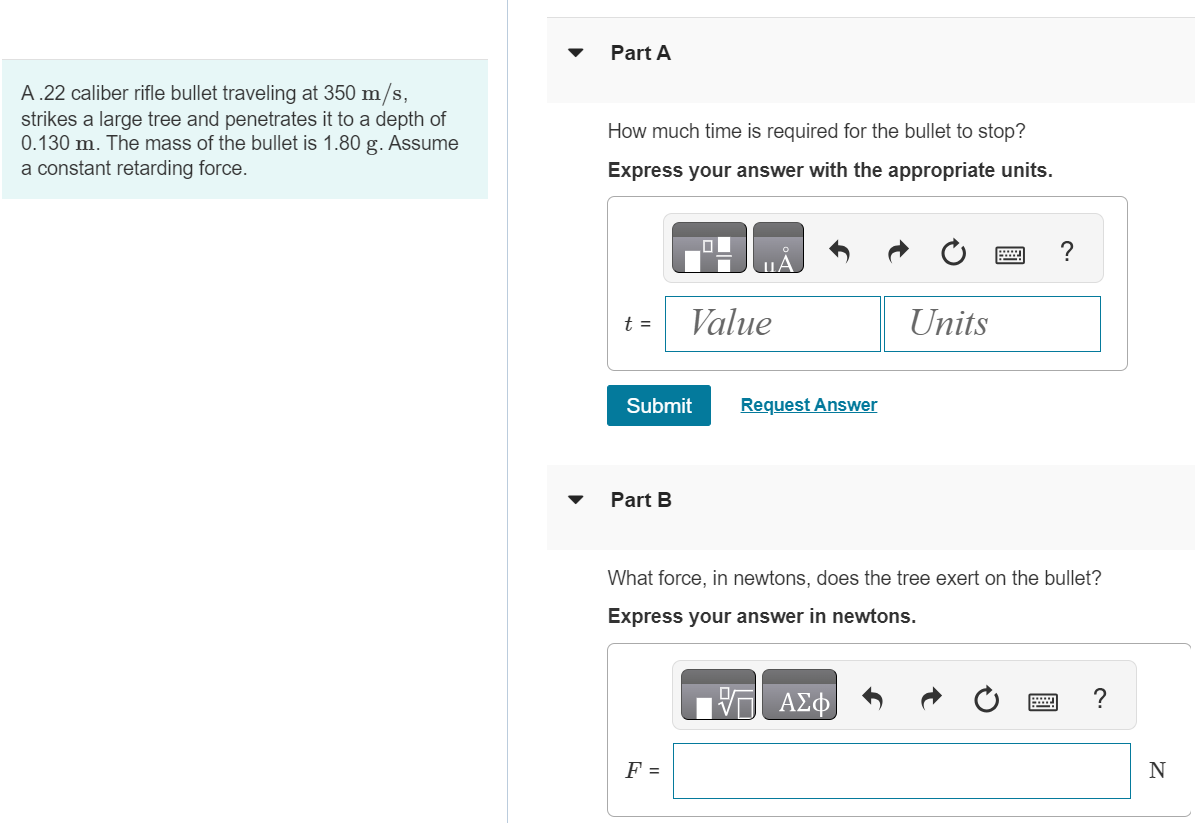Reset the Part A answer field

point(953,251)
